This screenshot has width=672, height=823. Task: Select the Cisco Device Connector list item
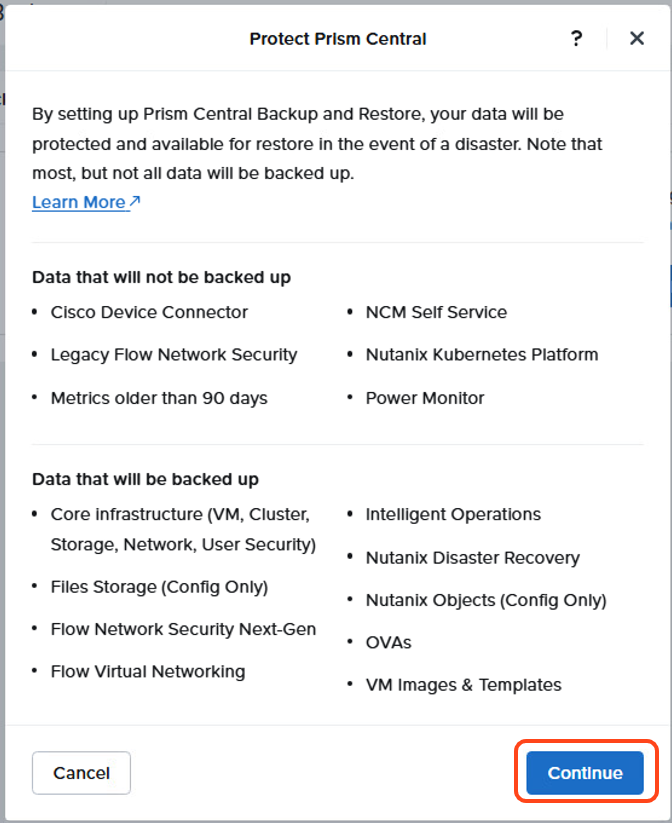point(149,312)
